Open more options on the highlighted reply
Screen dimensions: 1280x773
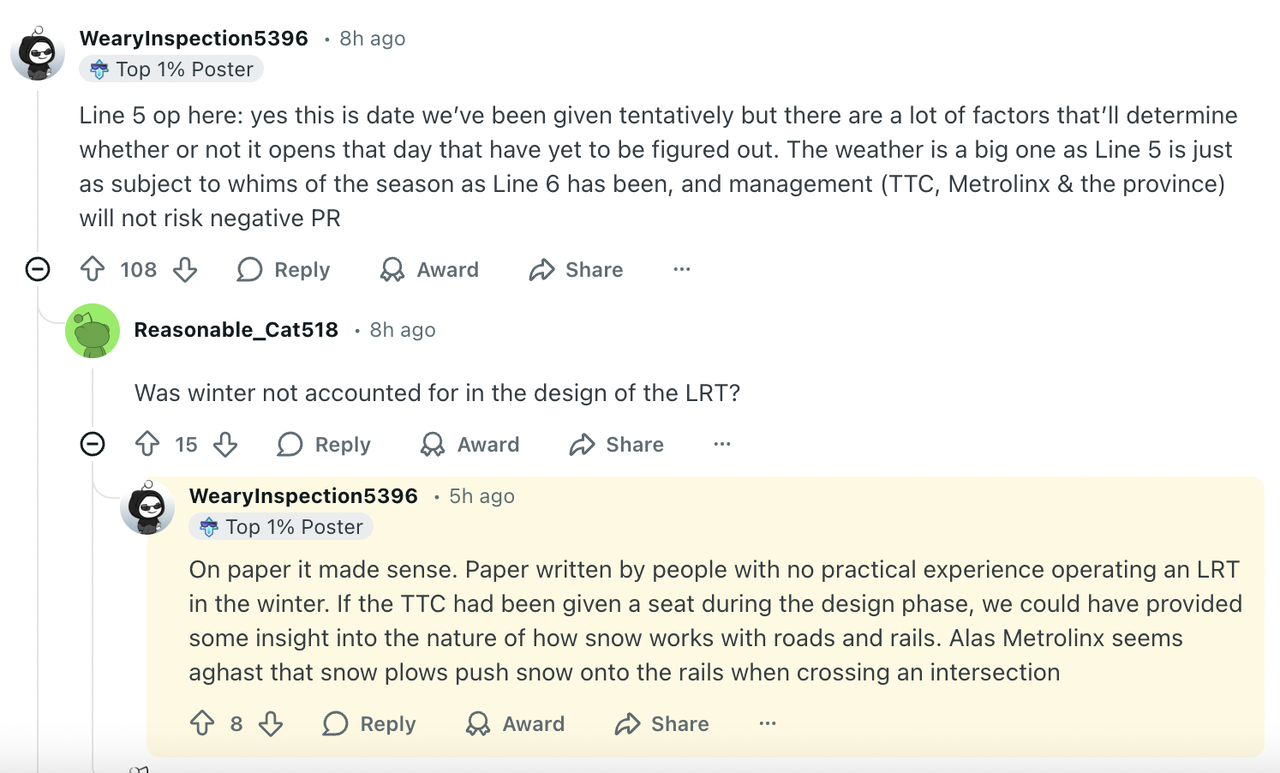pos(767,723)
